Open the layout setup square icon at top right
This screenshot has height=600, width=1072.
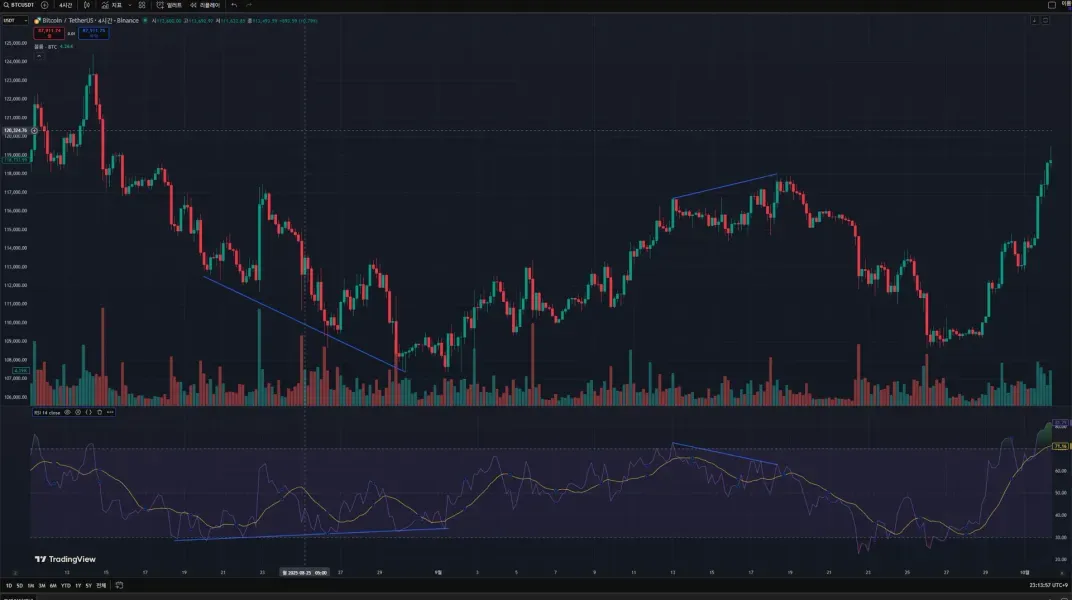(1052, 5)
